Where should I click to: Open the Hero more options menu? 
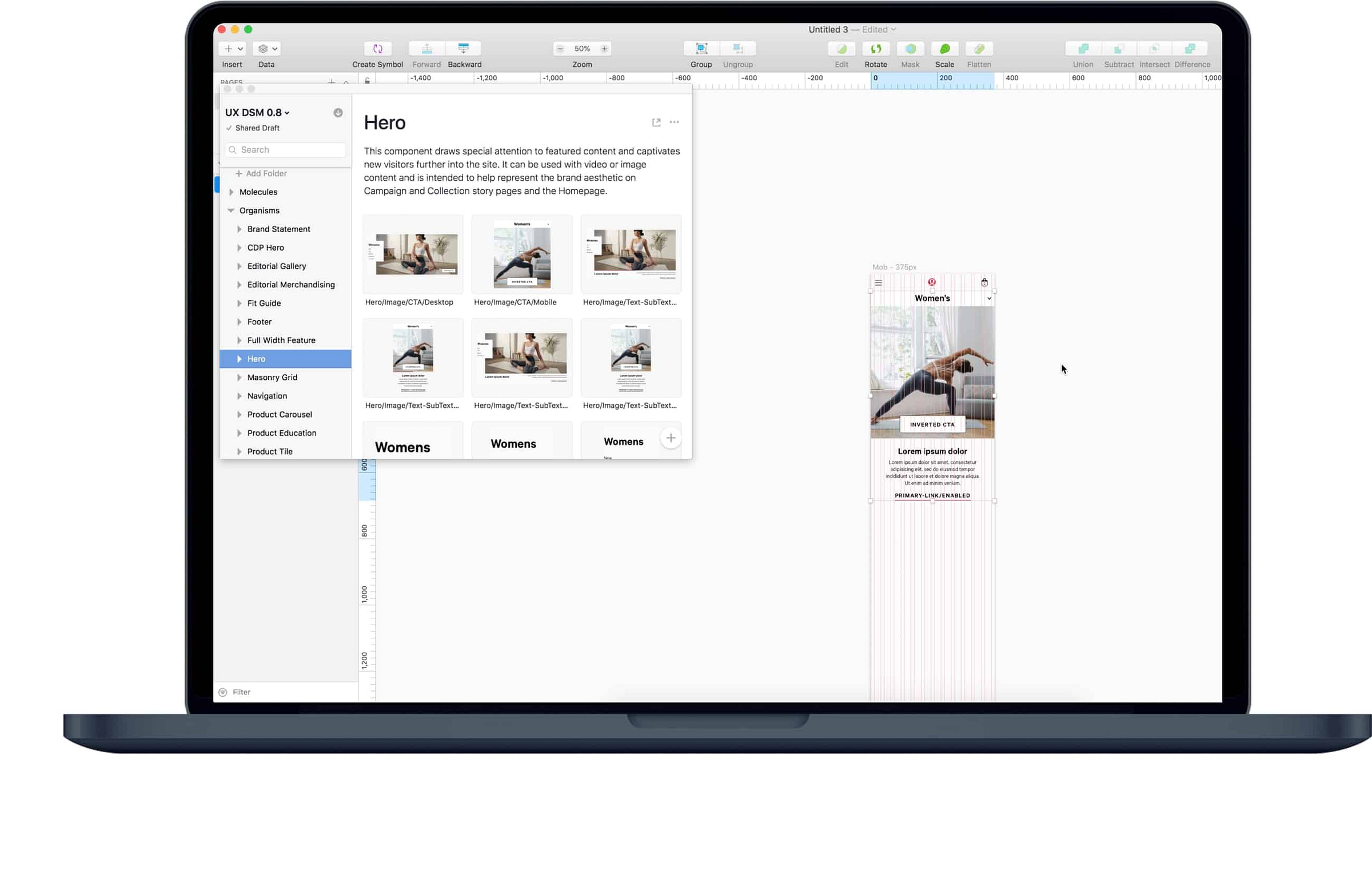(x=673, y=122)
